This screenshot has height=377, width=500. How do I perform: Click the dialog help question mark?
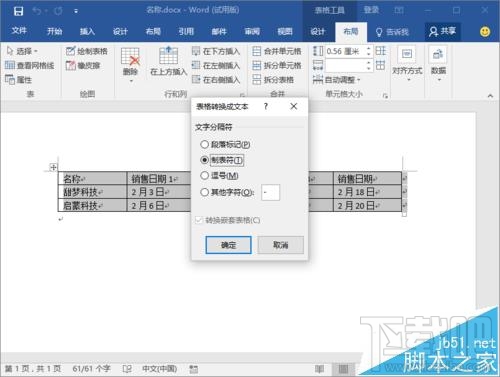266,106
